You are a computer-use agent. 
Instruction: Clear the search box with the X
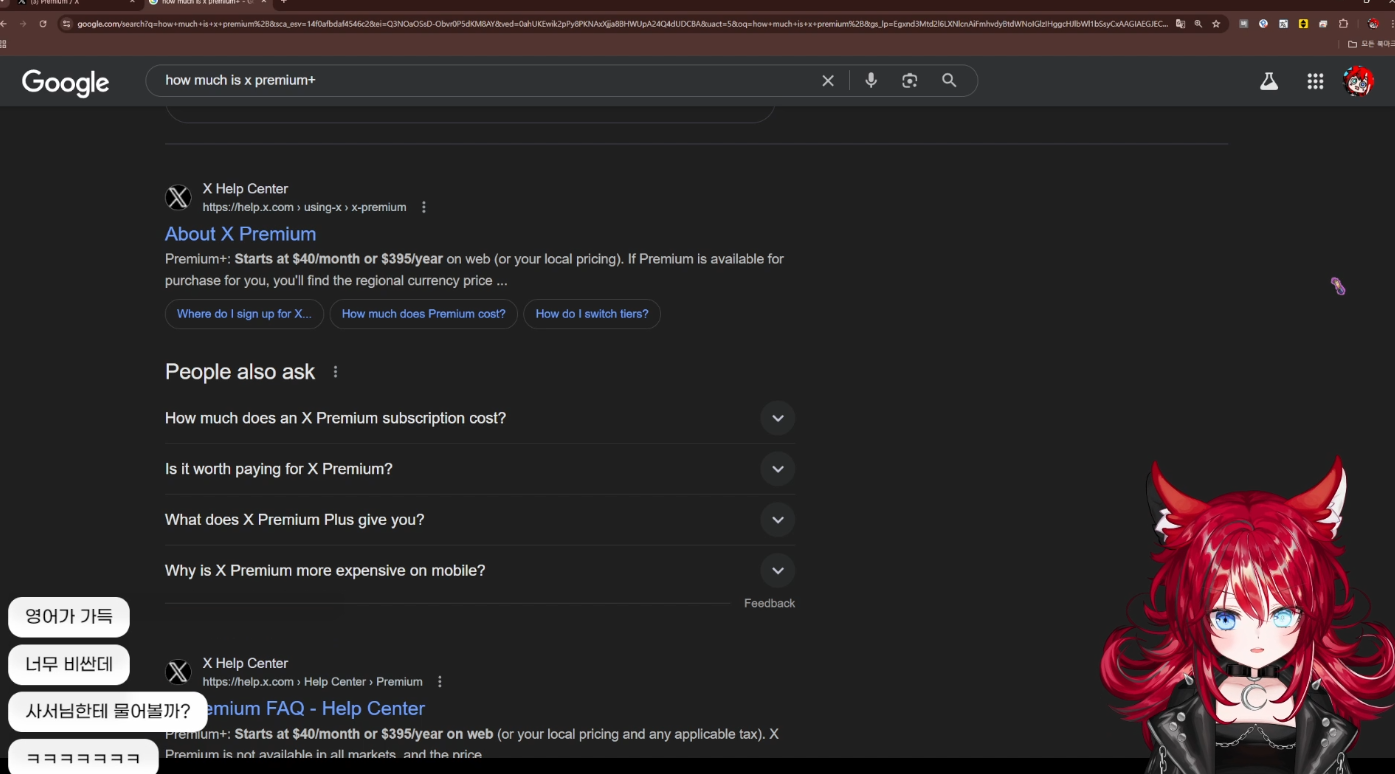pos(828,81)
